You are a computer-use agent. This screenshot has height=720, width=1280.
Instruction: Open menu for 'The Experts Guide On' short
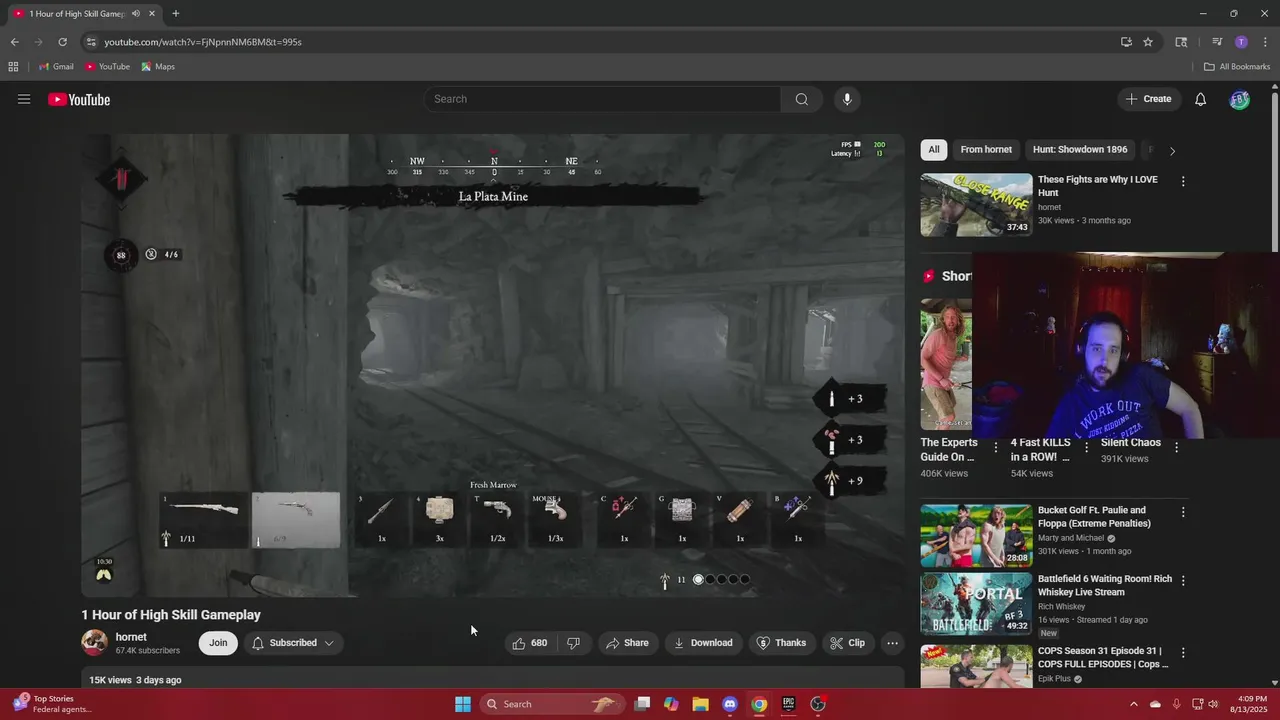point(995,447)
